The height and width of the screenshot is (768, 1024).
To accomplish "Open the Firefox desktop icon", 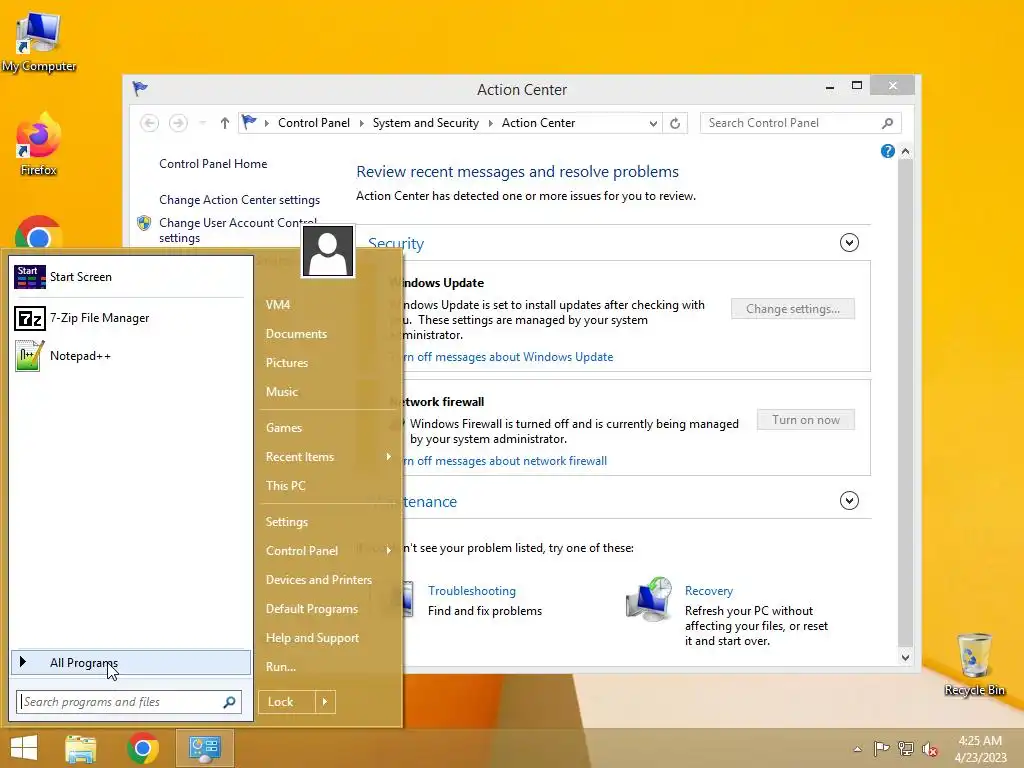I will 39,144.
